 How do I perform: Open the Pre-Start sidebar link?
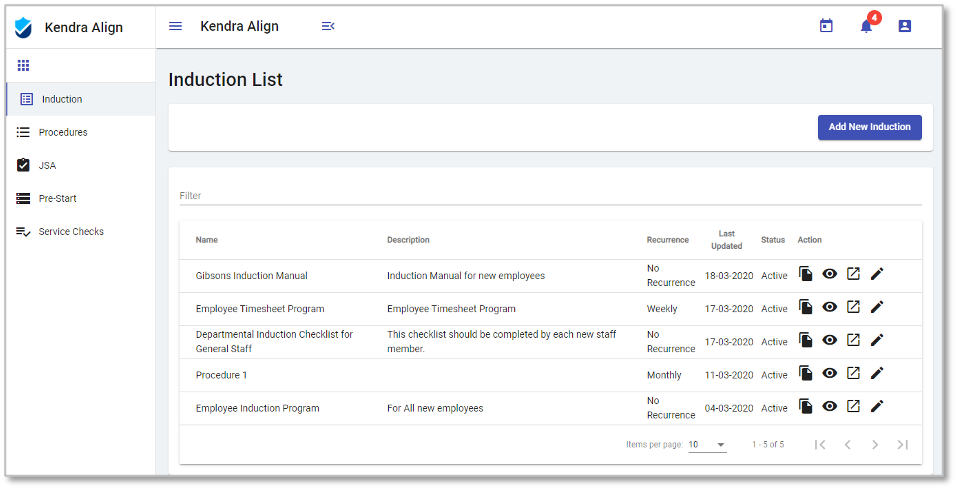click(x=57, y=198)
